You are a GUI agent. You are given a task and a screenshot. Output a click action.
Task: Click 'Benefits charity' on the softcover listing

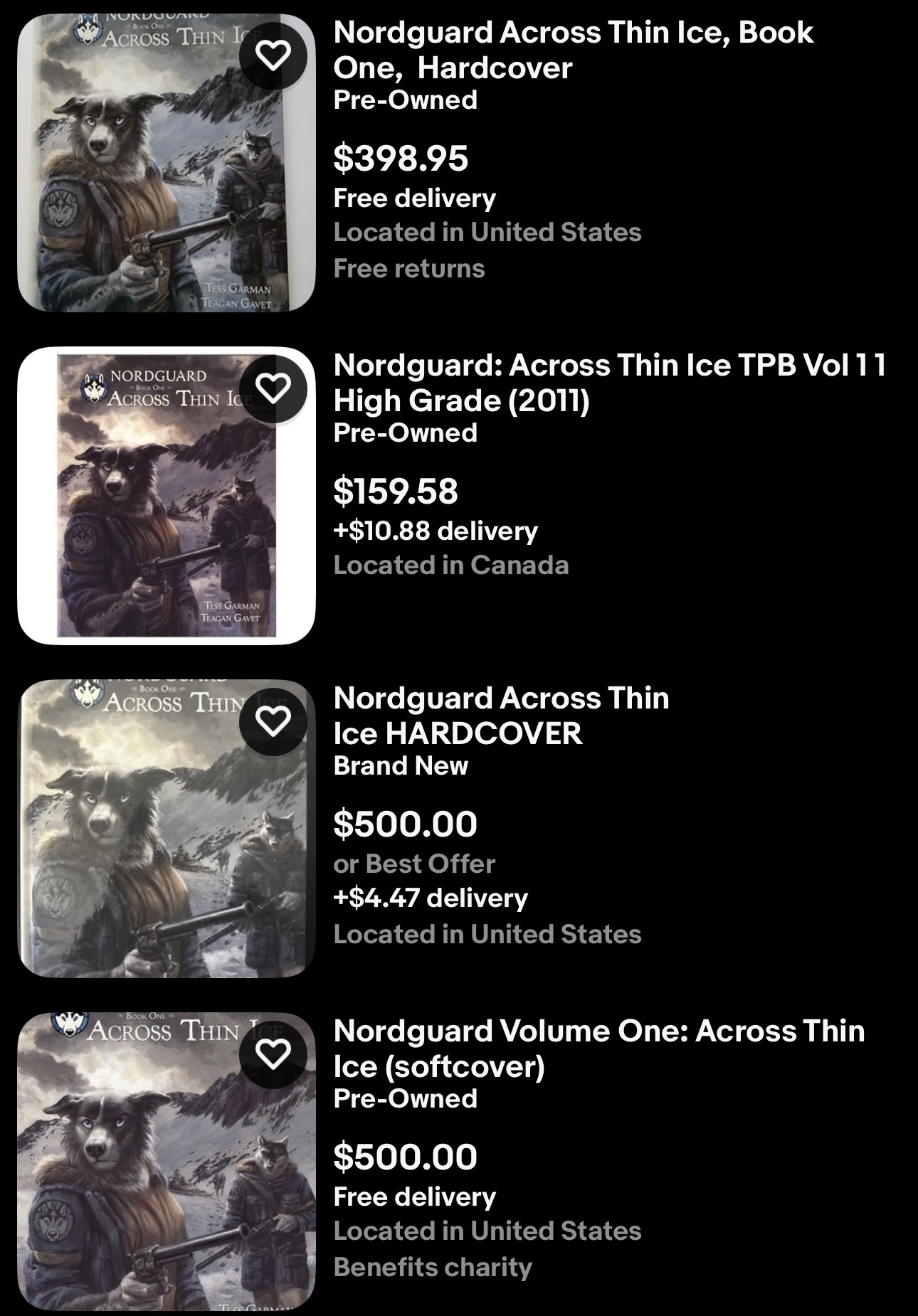[433, 1267]
